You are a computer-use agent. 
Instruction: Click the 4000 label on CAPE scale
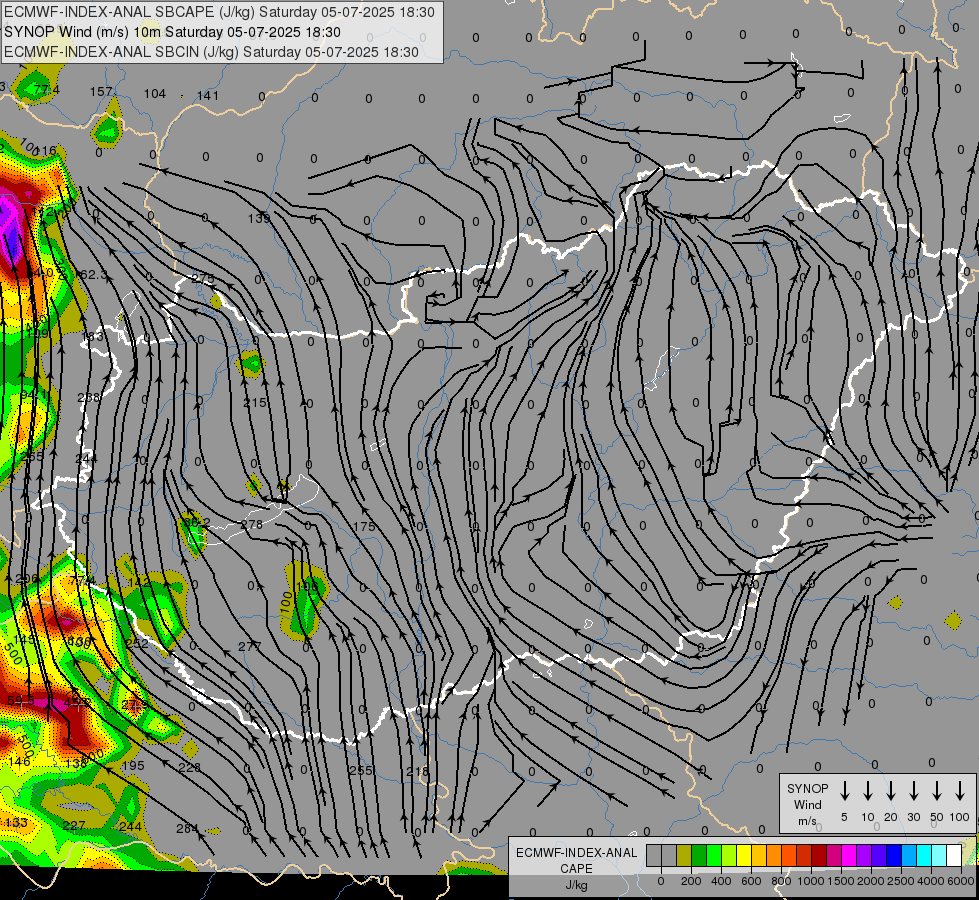930,881
